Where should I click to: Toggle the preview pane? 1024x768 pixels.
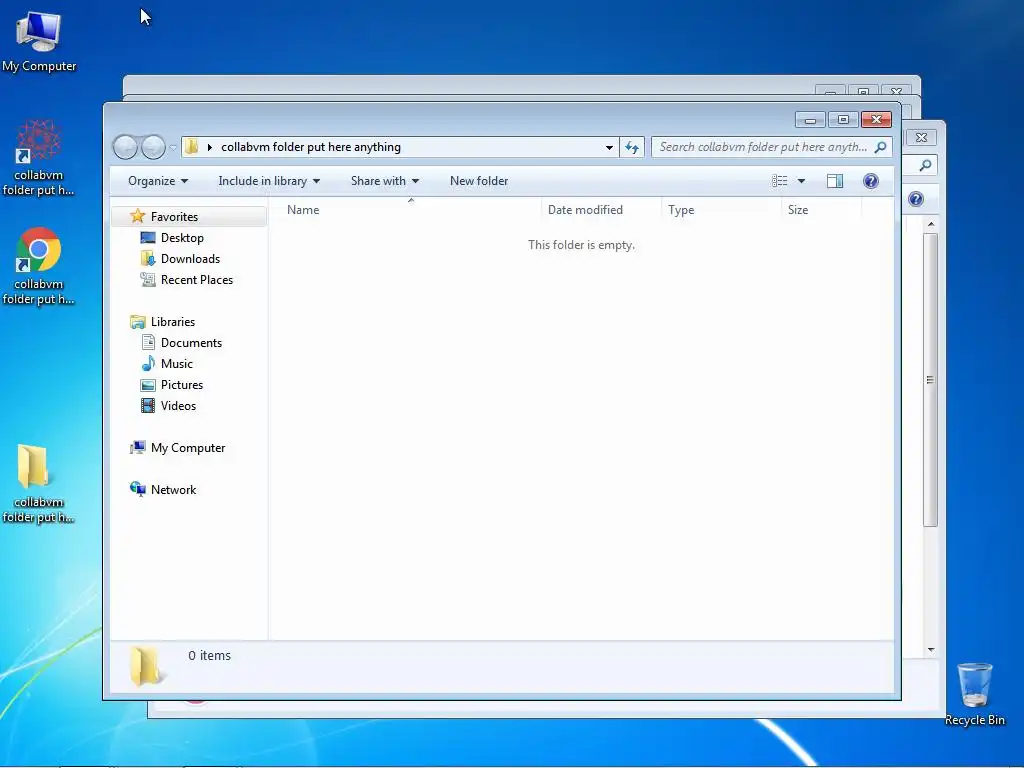(x=835, y=181)
